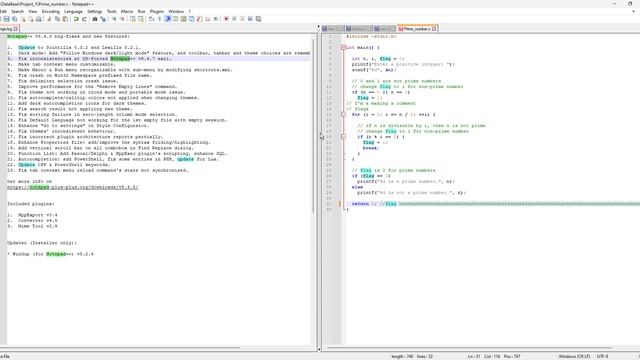
Task: Click the Copy toolbar icon
Action: (x=57, y=19)
